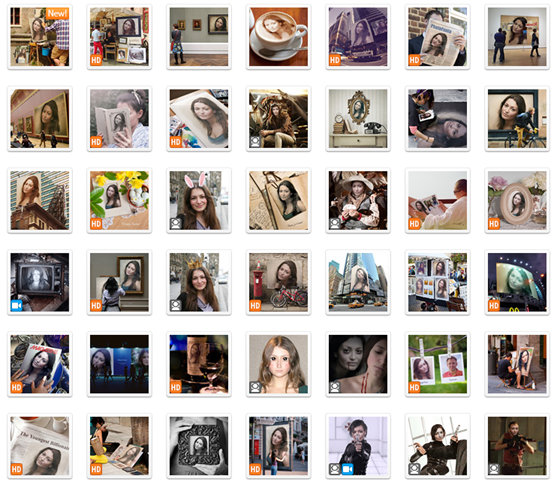The height and width of the screenshot is (485, 560).
Task: Choose the gallery effect with woman in red pants
Action: click(199, 37)
